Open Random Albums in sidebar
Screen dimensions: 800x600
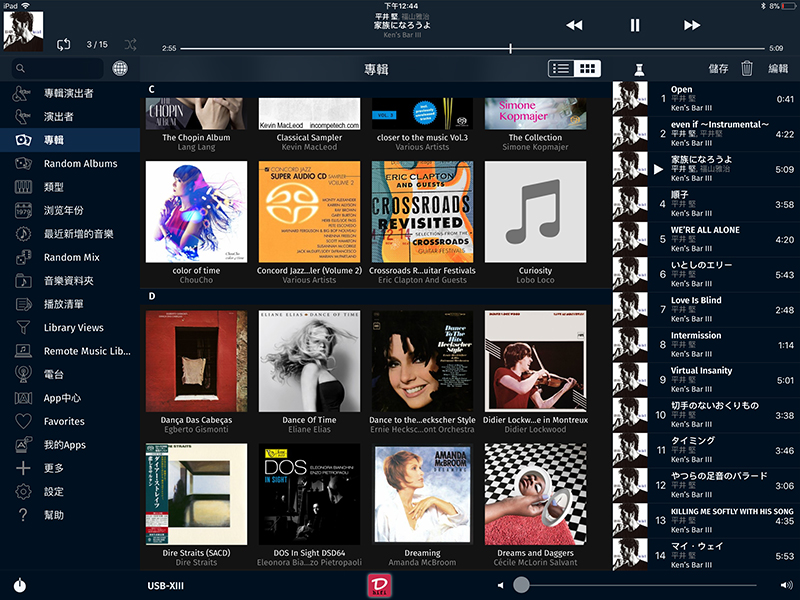point(80,164)
